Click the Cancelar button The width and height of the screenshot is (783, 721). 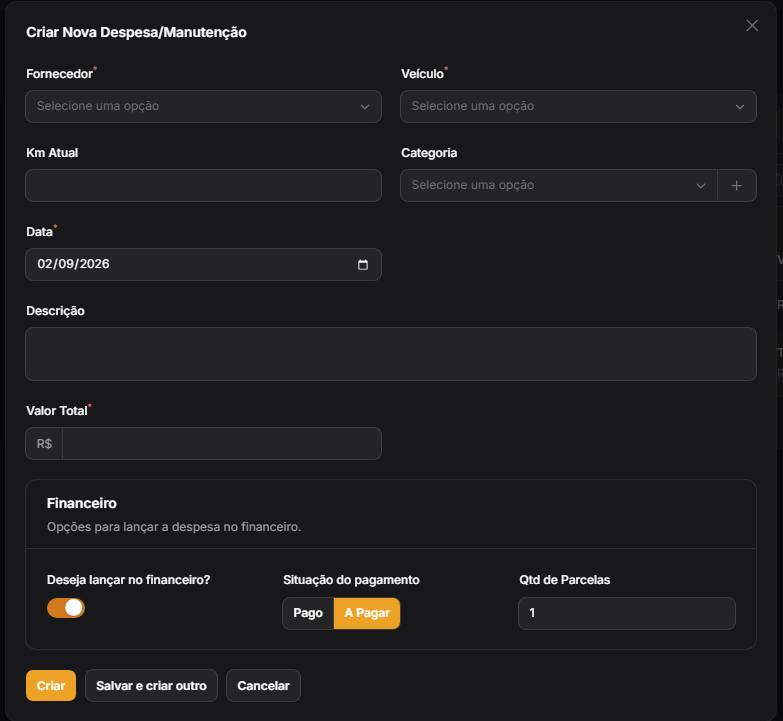[x=263, y=686]
